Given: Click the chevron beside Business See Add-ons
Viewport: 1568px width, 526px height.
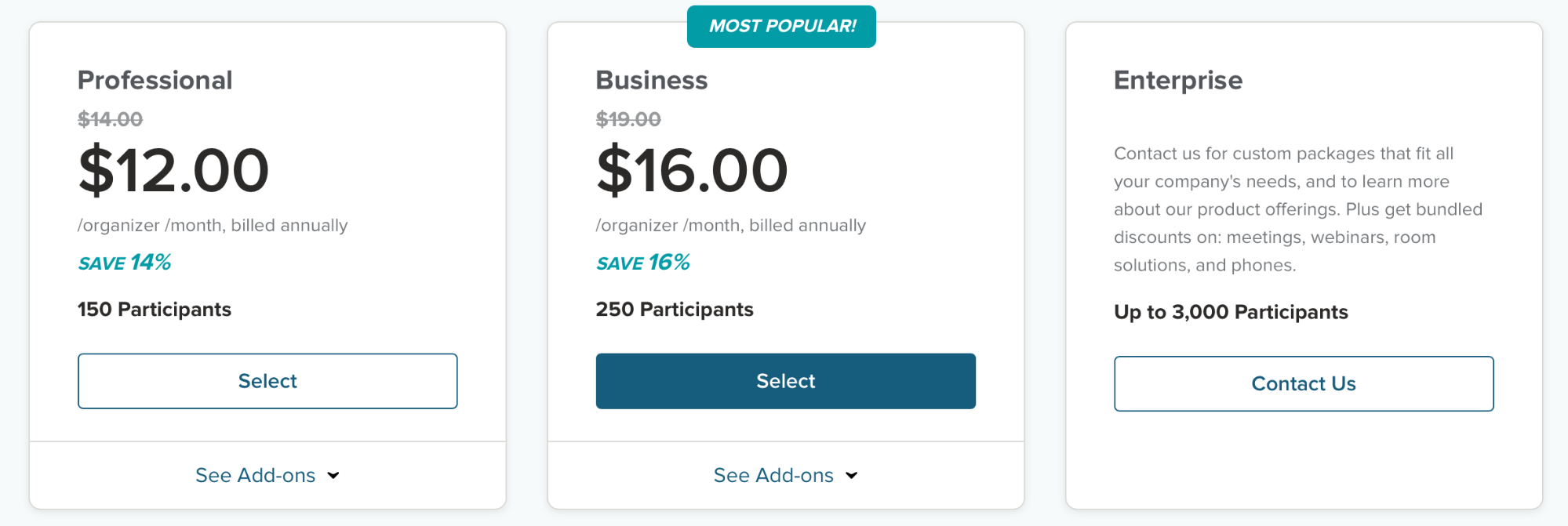Looking at the screenshot, I should click(x=852, y=476).
